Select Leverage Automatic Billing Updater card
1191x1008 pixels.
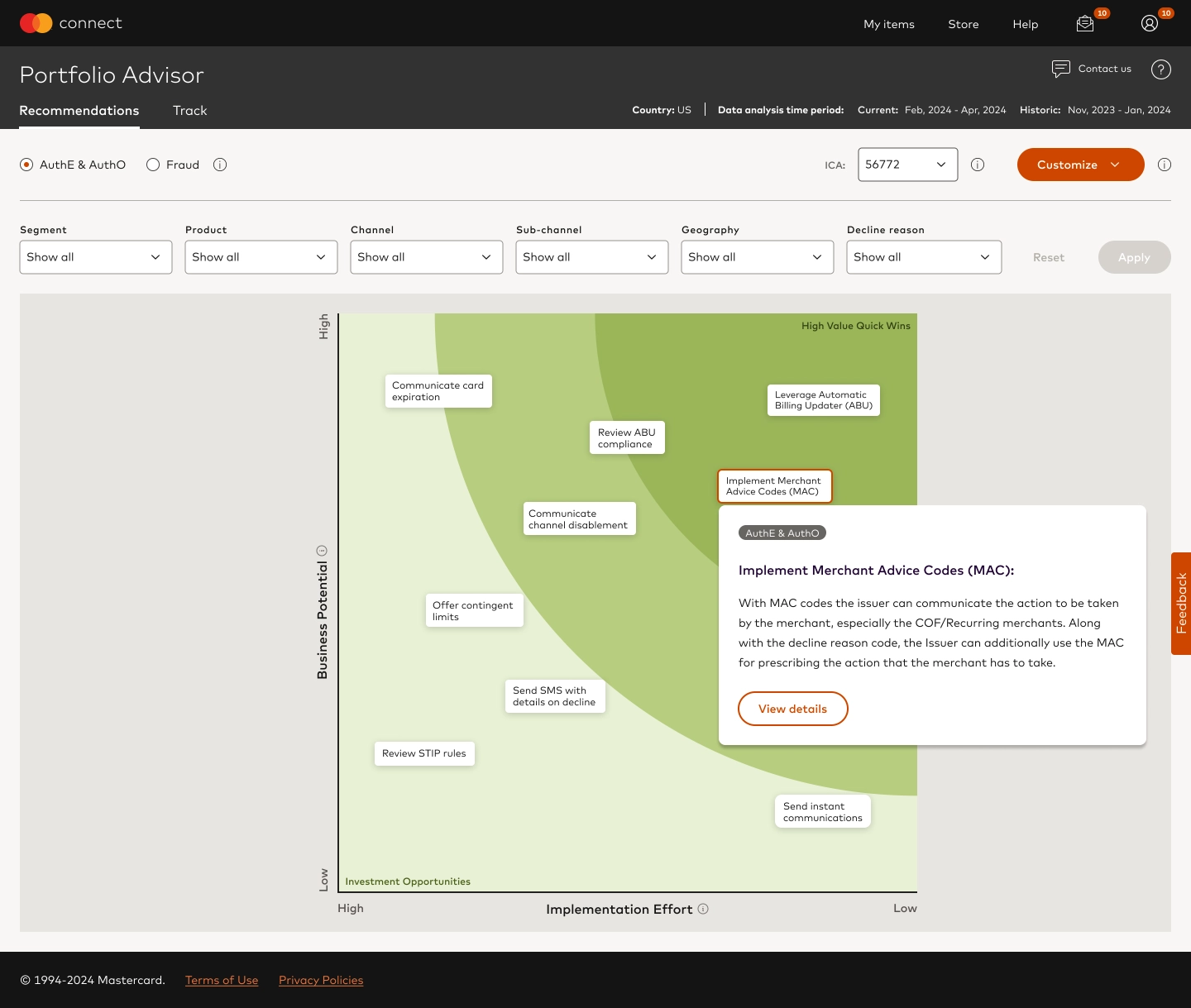[x=824, y=400]
